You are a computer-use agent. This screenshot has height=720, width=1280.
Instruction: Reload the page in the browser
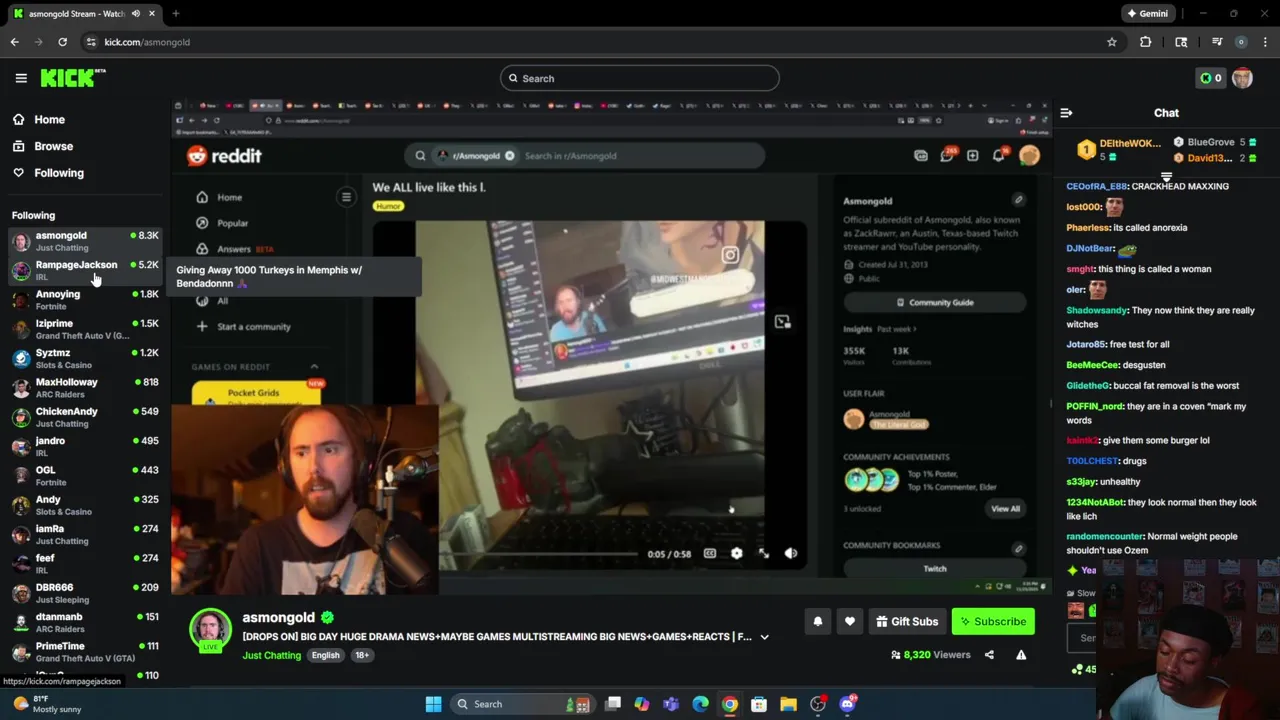pyautogui.click(x=62, y=42)
